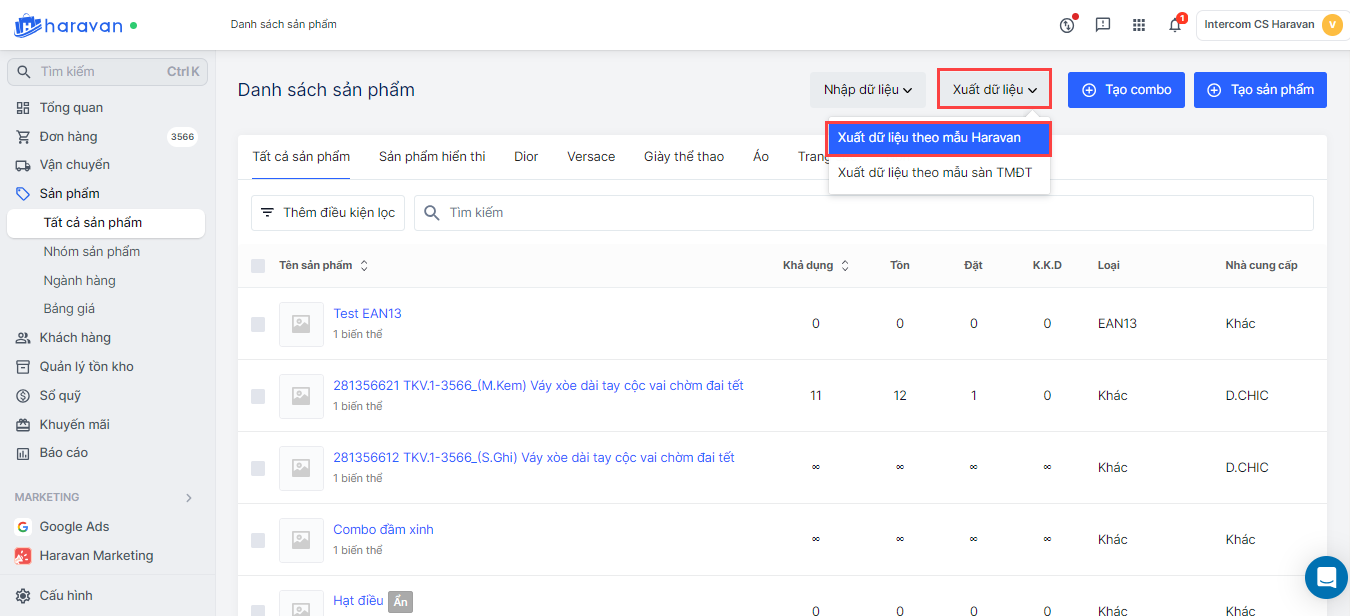1350x616 pixels.
Task: Toggle the select-all products checkbox
Action: (258, 266)
